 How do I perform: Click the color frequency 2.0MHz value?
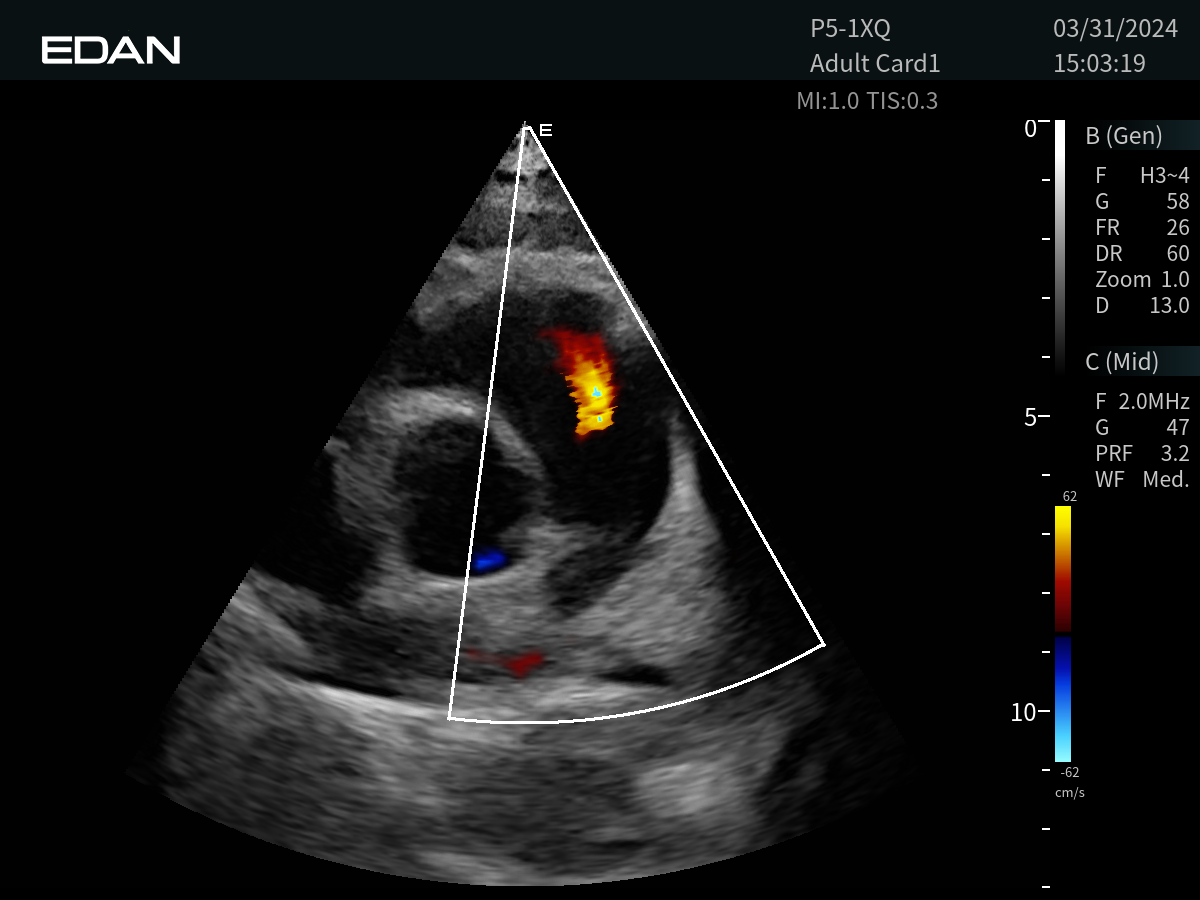pos(1153,402)
